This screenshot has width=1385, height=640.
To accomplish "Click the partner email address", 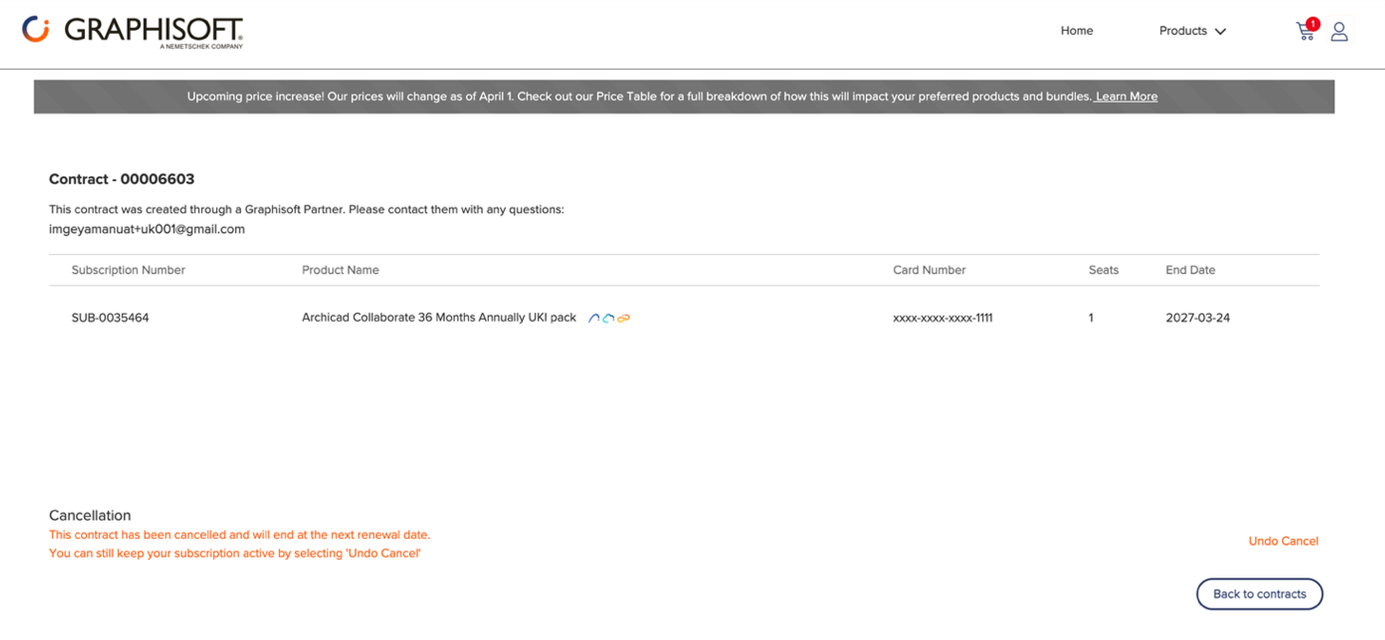I will [147, 229].
